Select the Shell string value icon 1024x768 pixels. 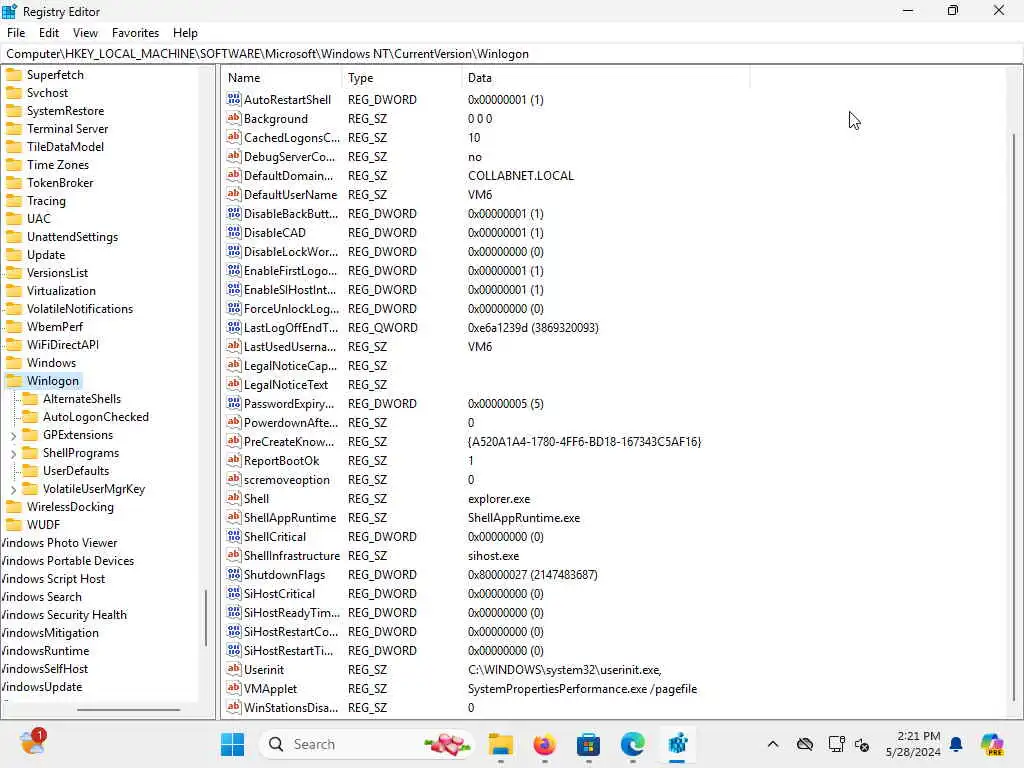(x=234, y=498)
